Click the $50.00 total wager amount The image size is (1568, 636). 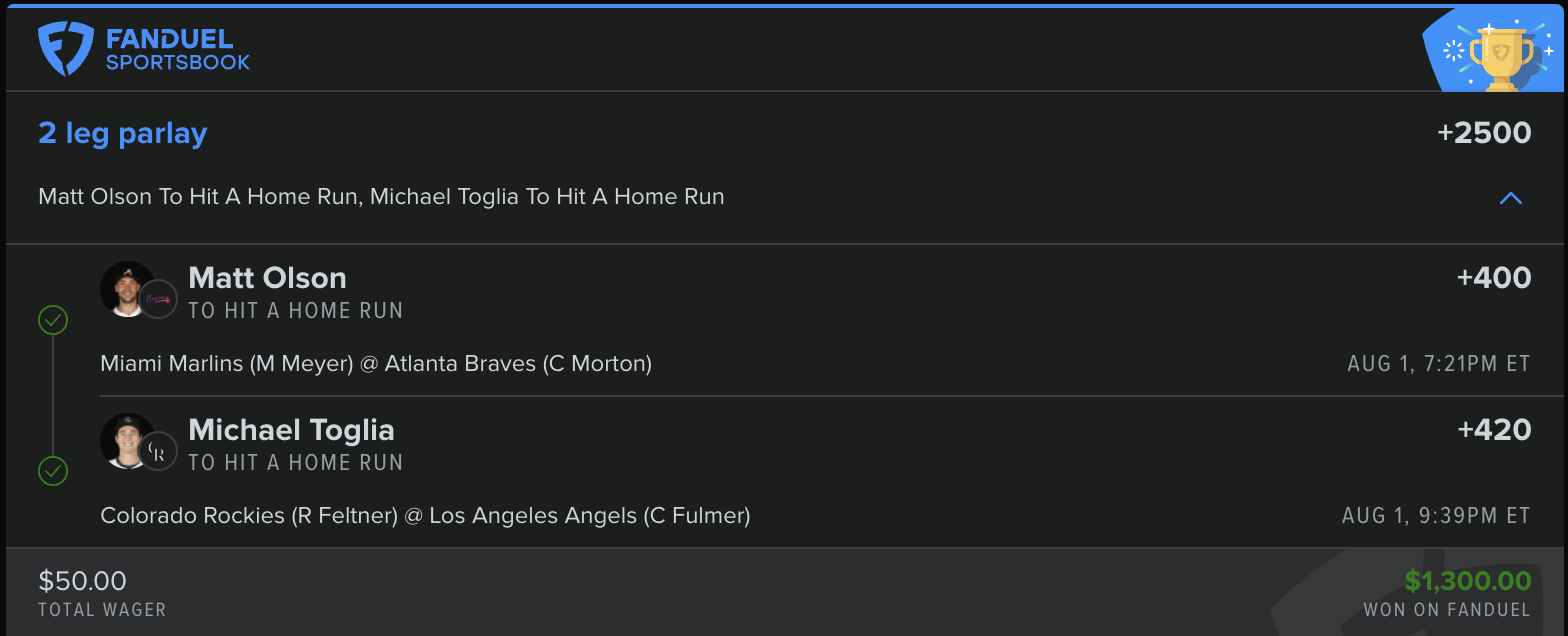point(82,581)
